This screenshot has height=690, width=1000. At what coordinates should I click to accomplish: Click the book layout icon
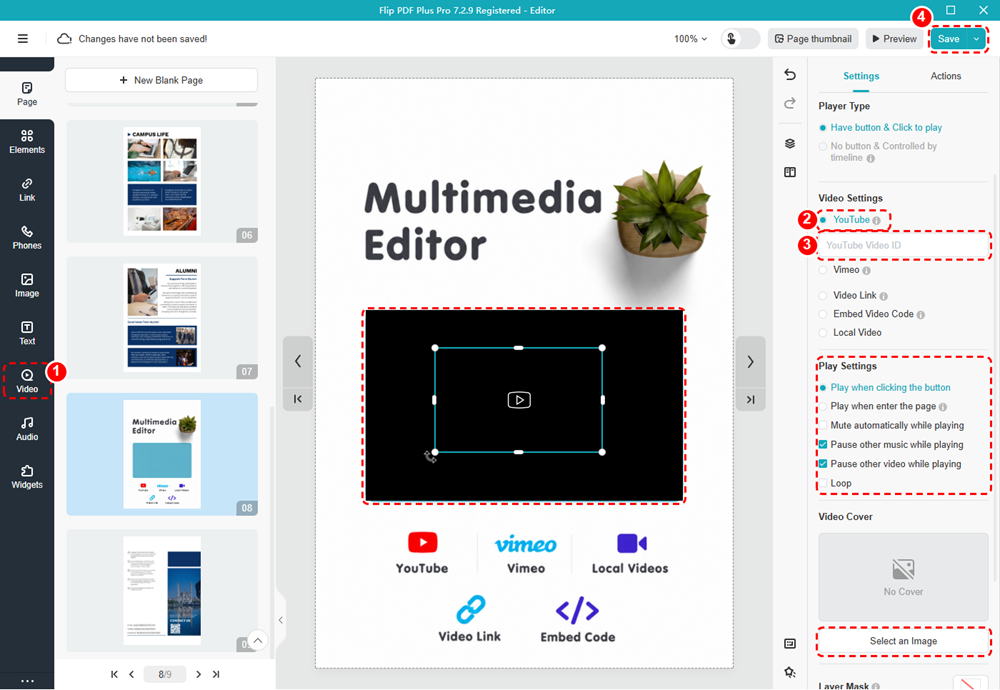tap(790, 172)
